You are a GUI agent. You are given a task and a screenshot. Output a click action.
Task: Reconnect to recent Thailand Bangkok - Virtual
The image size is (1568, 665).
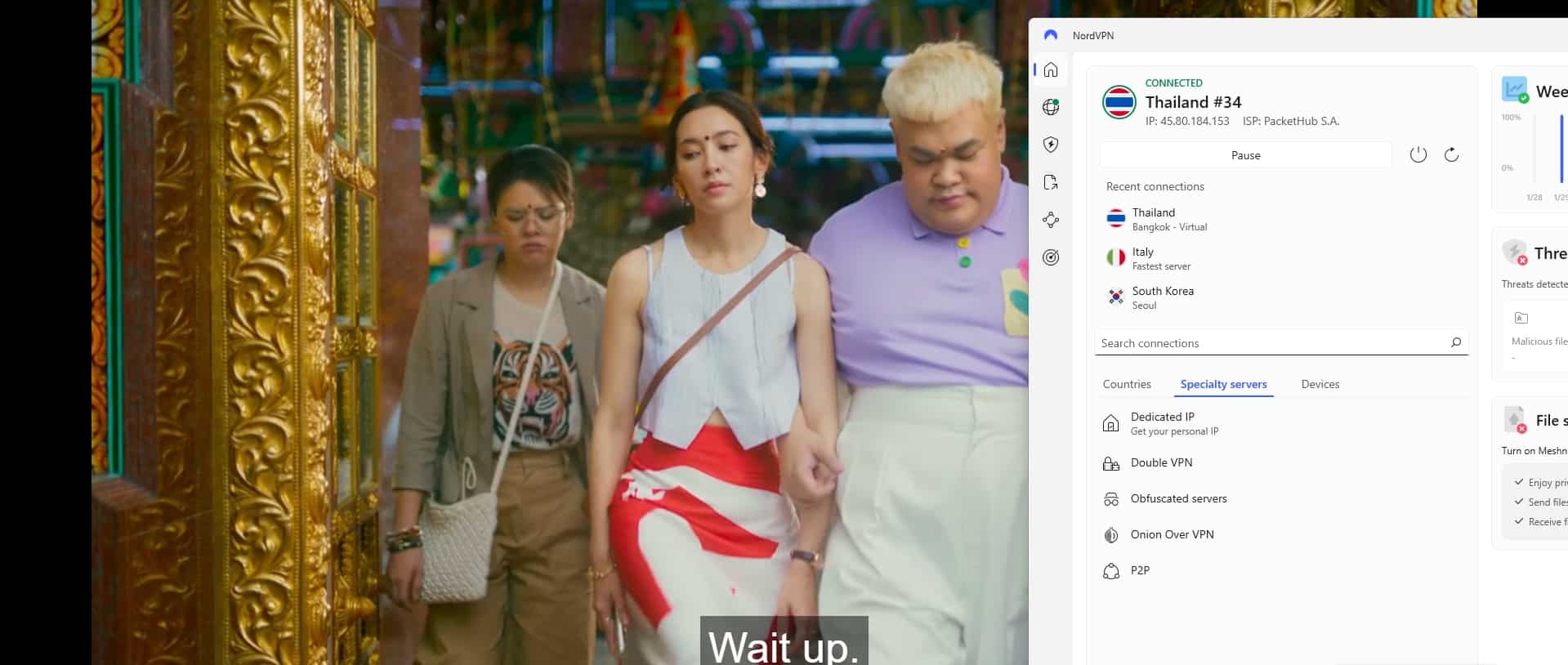pos(1281,219)
